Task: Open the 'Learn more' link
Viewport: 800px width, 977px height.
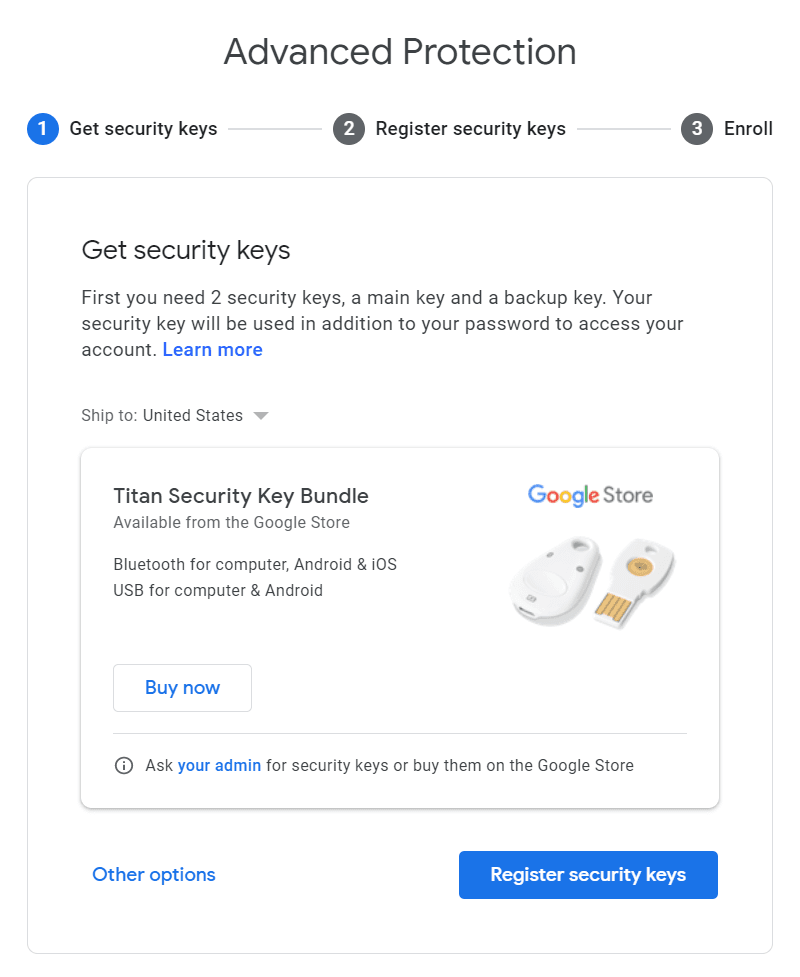Action: pos(212,350)
